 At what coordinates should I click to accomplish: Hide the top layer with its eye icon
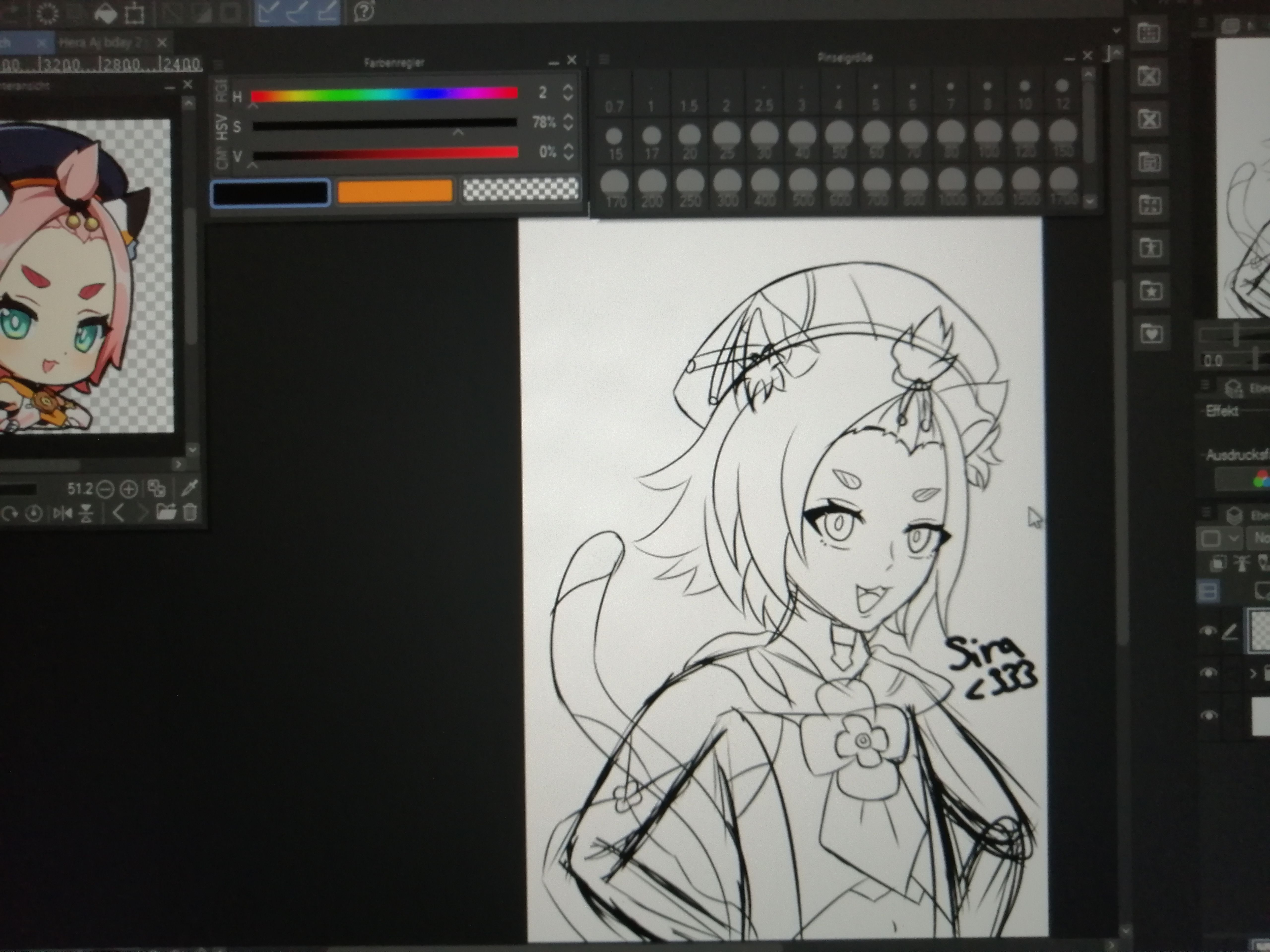(x=1207, y=631)
